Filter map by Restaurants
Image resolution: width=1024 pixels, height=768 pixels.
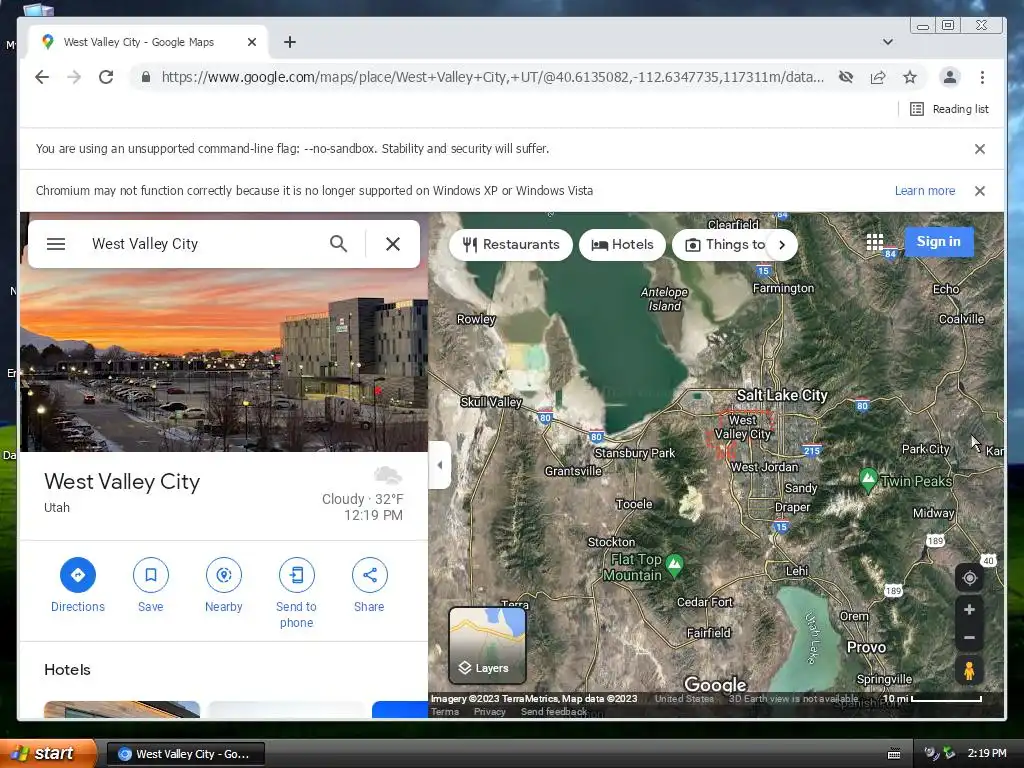tap(511, 245)
